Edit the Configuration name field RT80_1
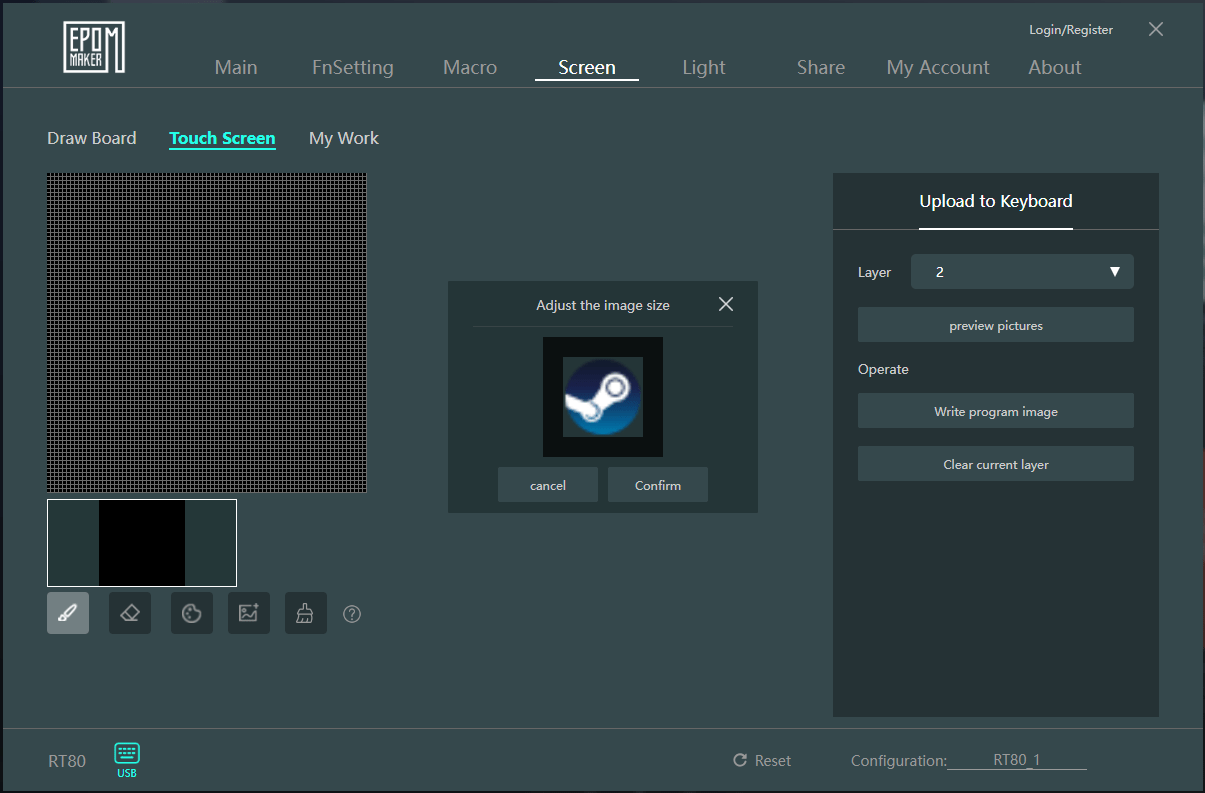Viewport: 1205px width, 793px height. 1017,760
